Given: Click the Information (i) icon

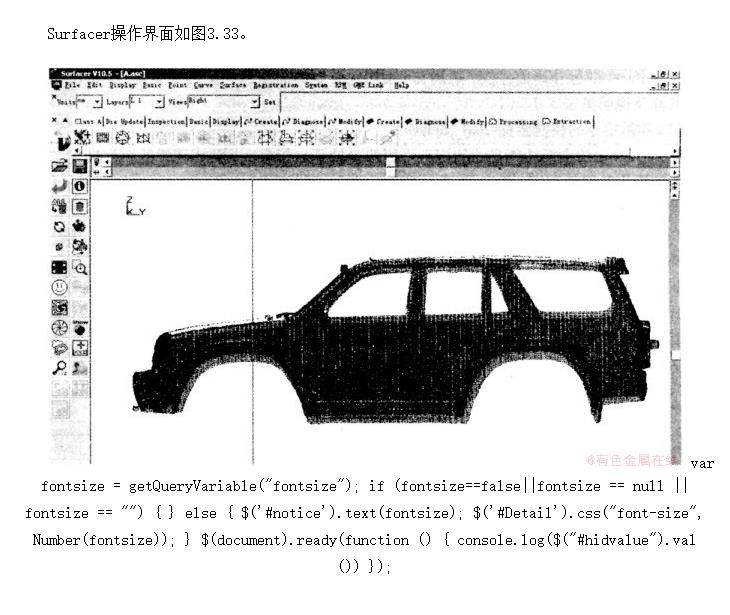Looking at the screenshot, I should click(80, 187).
